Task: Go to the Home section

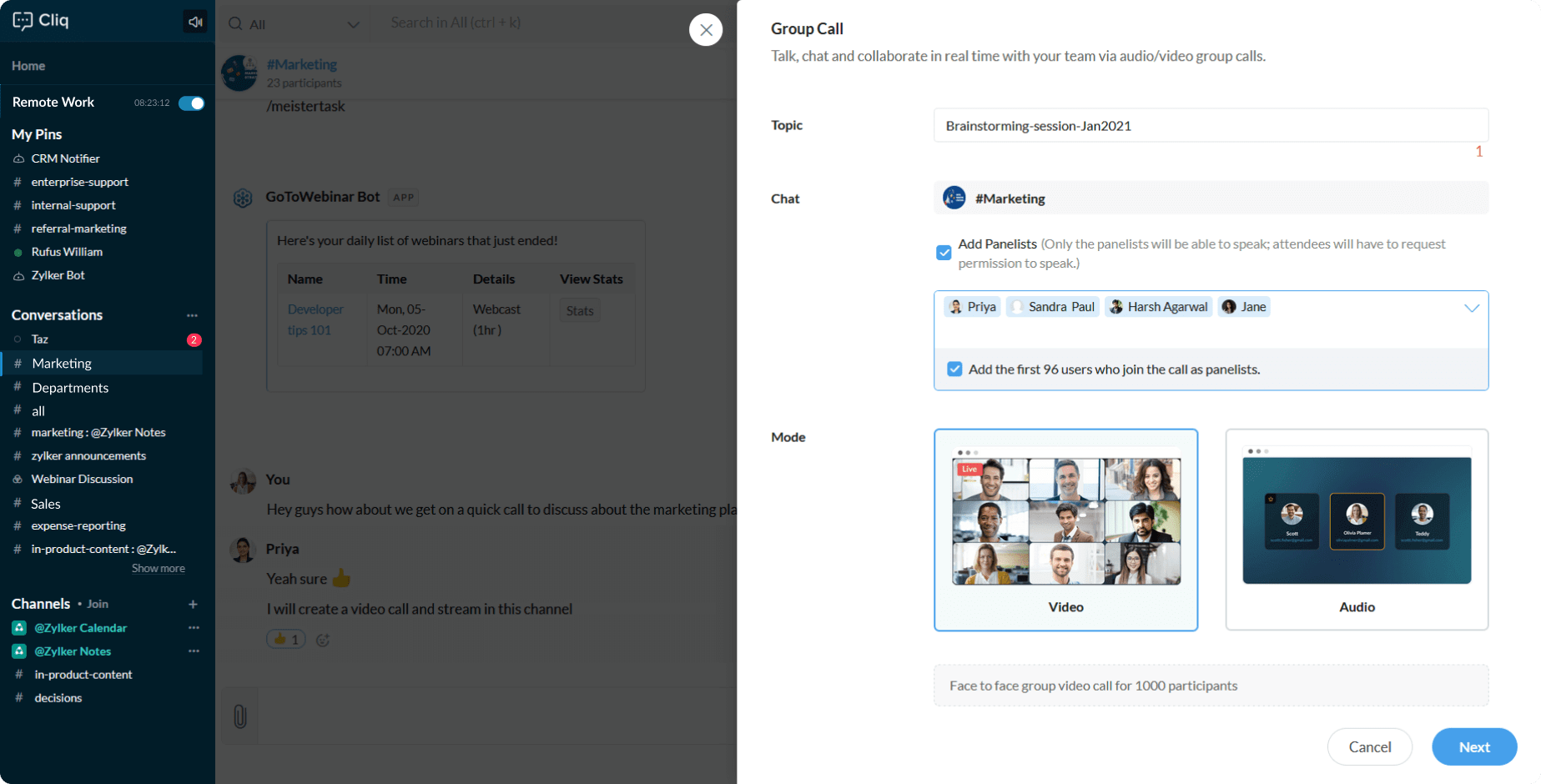Action: coord(28,65)
